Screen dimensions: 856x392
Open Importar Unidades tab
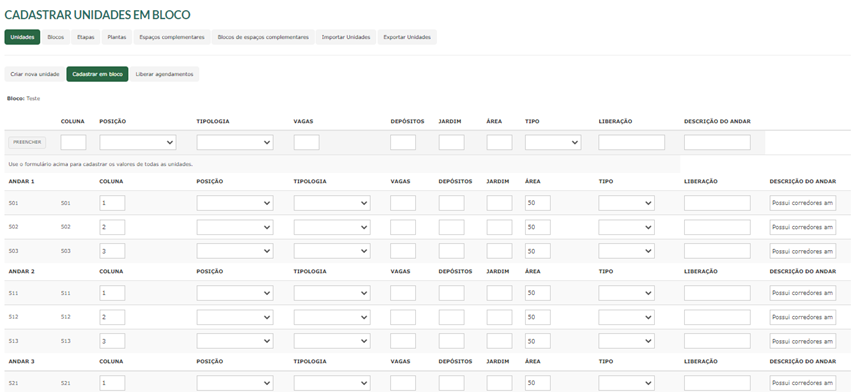pos(346,37)
